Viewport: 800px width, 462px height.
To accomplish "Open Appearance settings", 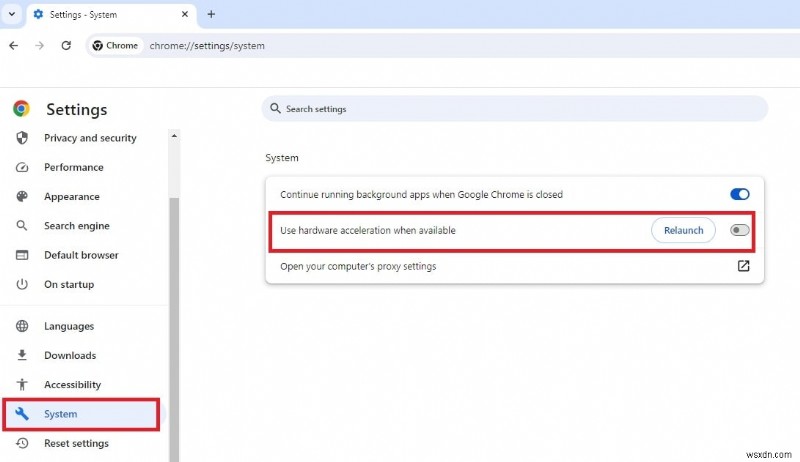I will [x=71, y=196].
